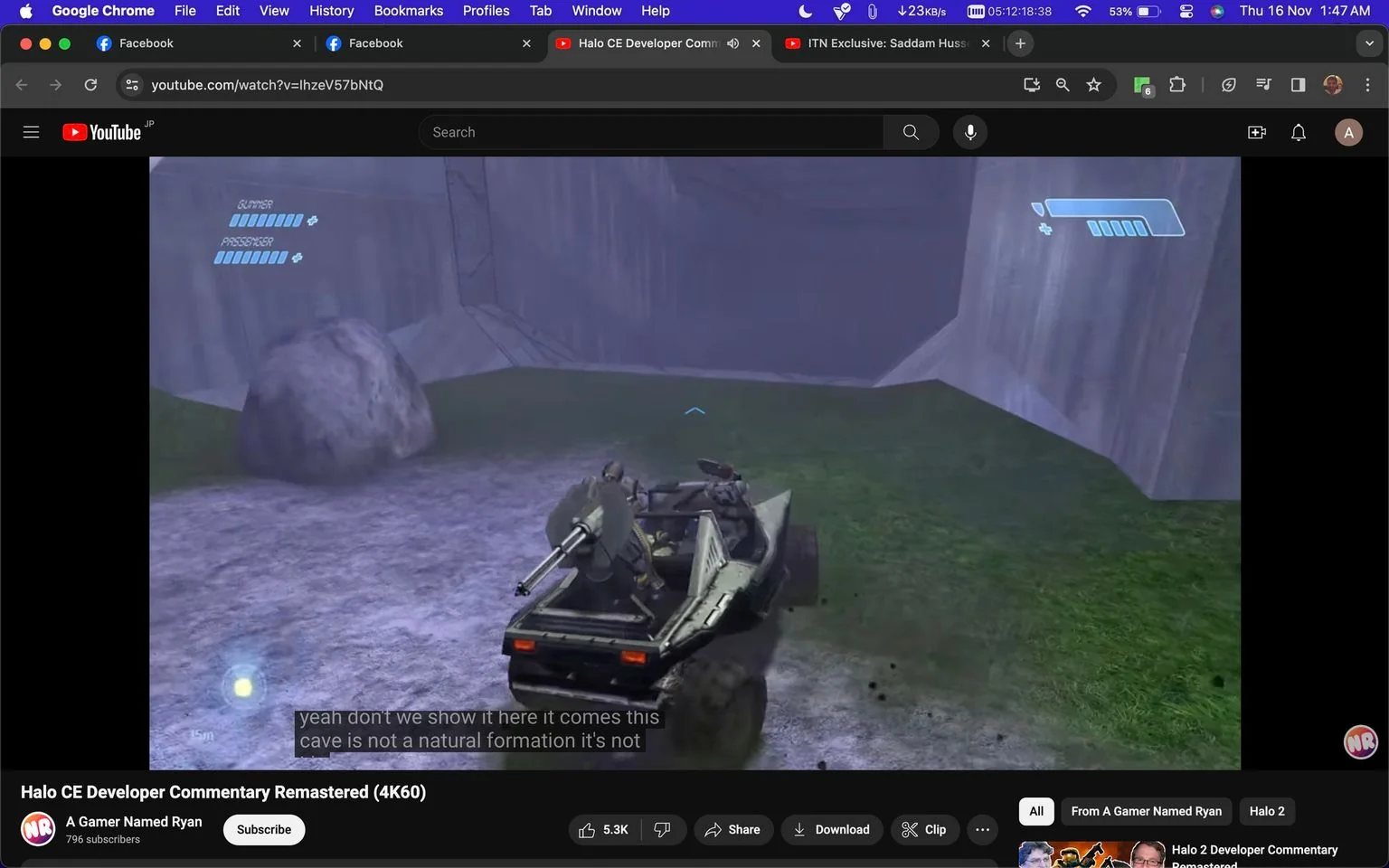1389x868 pixels.
Task: Open A Gamer Named Ryan channel avatar
Action: click(x=38, y=829)
